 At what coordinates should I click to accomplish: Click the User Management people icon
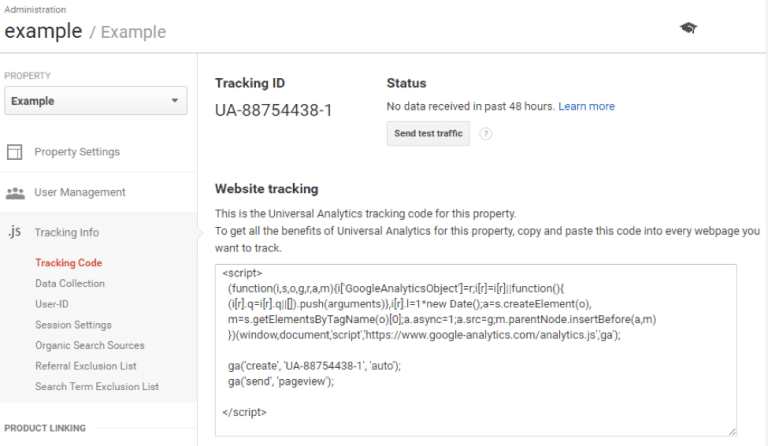click(x=15, y=192)
